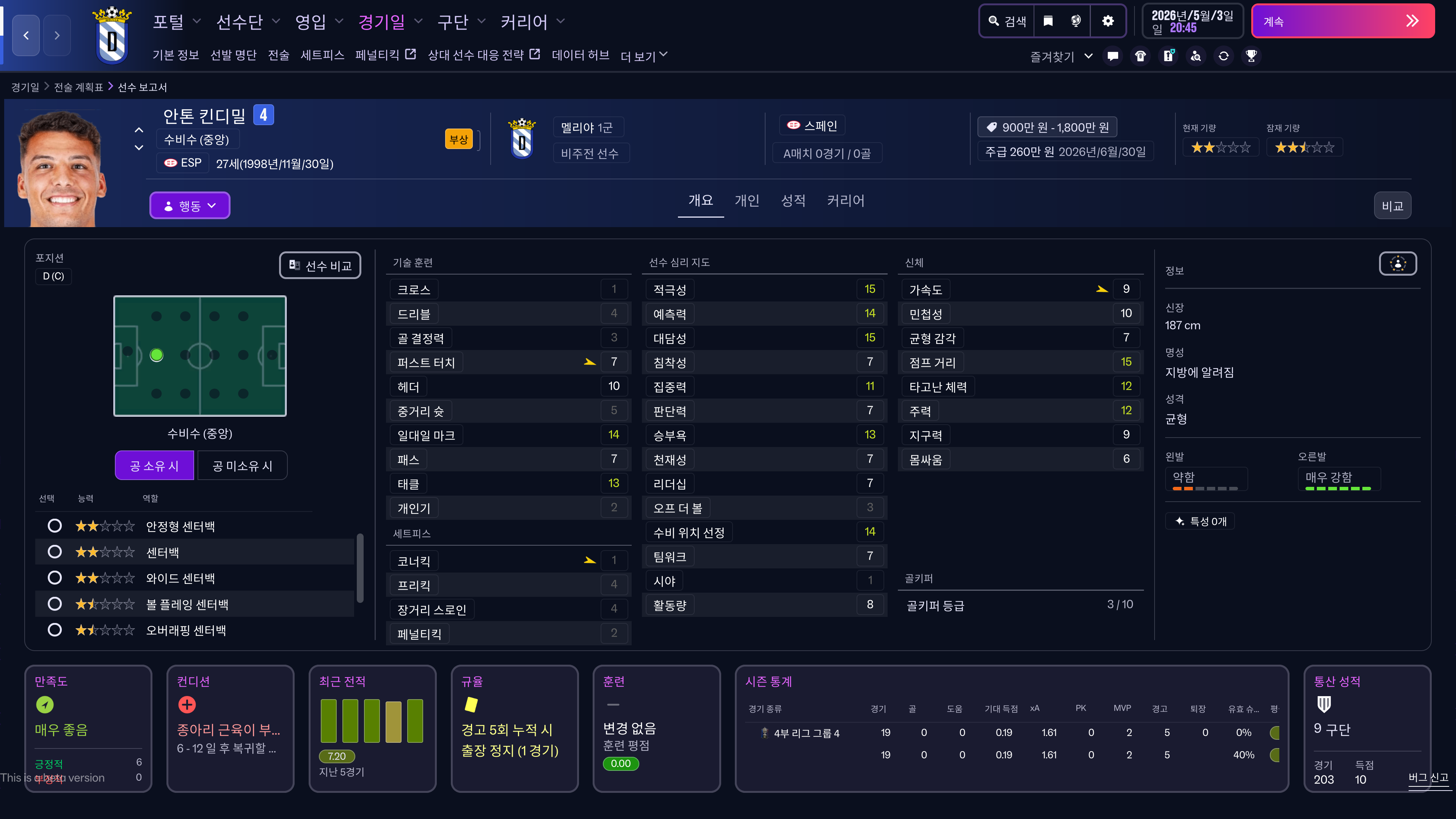Open the globe world icon
Image resolution: width=1456 pixels, height=819 pixels.
pos(1076,22)
